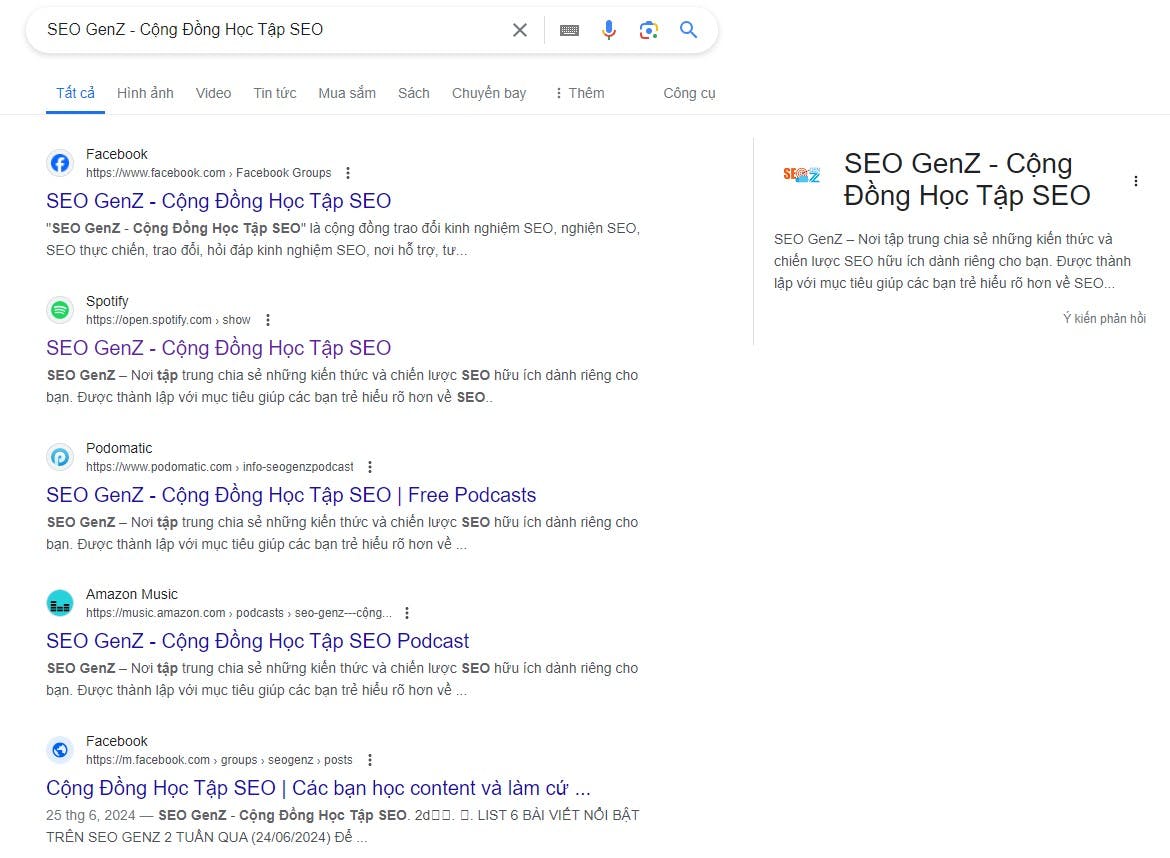Click the on-screen keyboard icon
Viewport: 1170px width, 858px height.
tap(569, 30)
